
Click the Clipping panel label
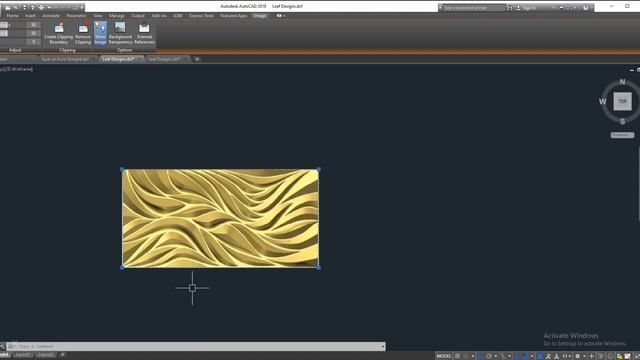(x=67, y=50)
